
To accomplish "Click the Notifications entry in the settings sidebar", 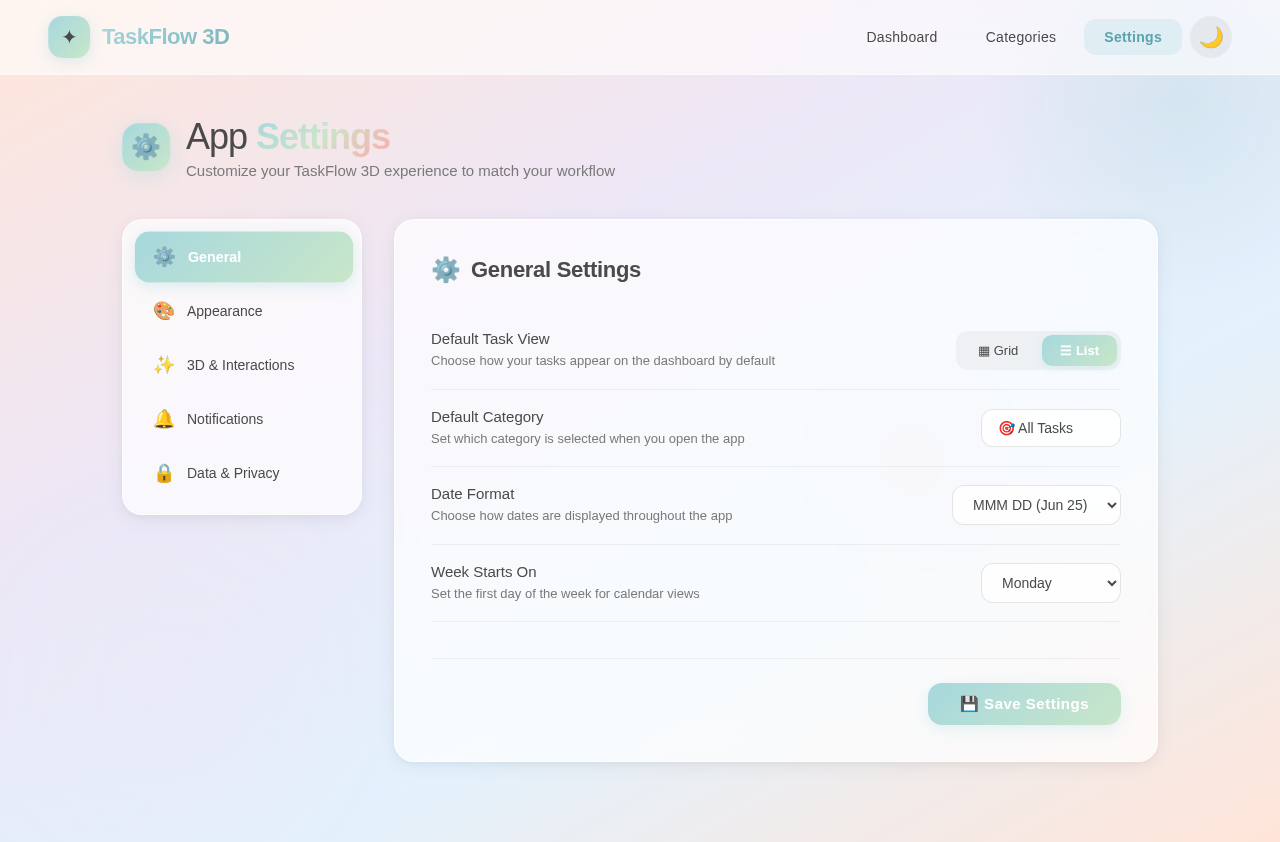I will (x=224, y=419).
